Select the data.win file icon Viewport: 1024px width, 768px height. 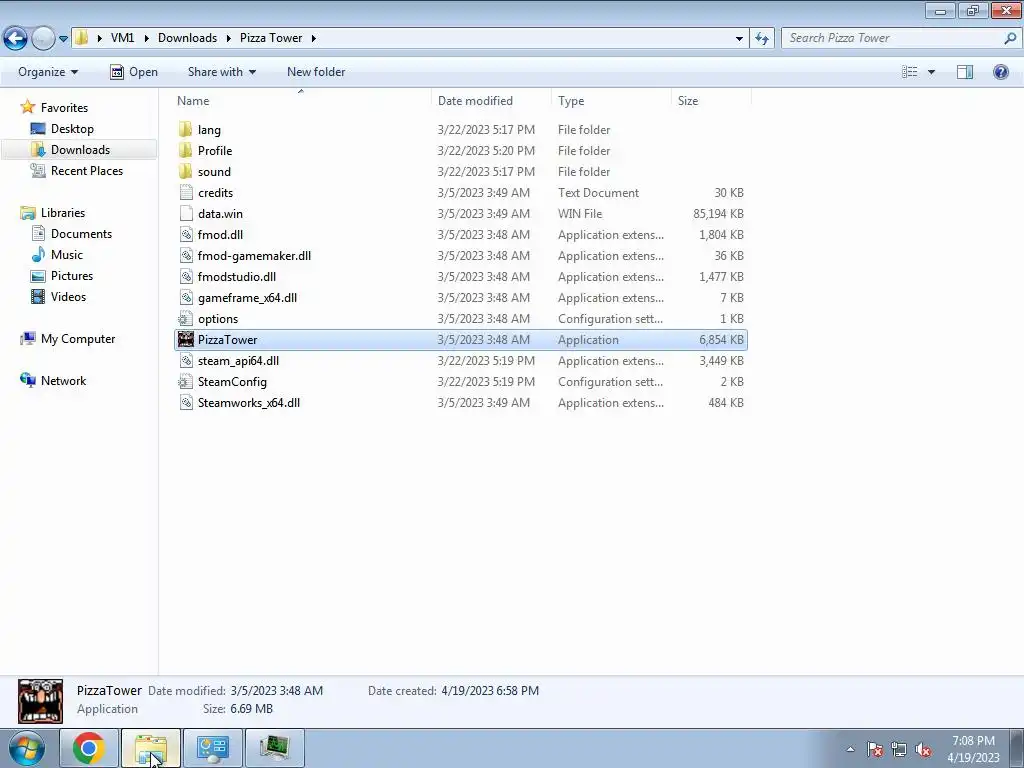click(185, 213)
